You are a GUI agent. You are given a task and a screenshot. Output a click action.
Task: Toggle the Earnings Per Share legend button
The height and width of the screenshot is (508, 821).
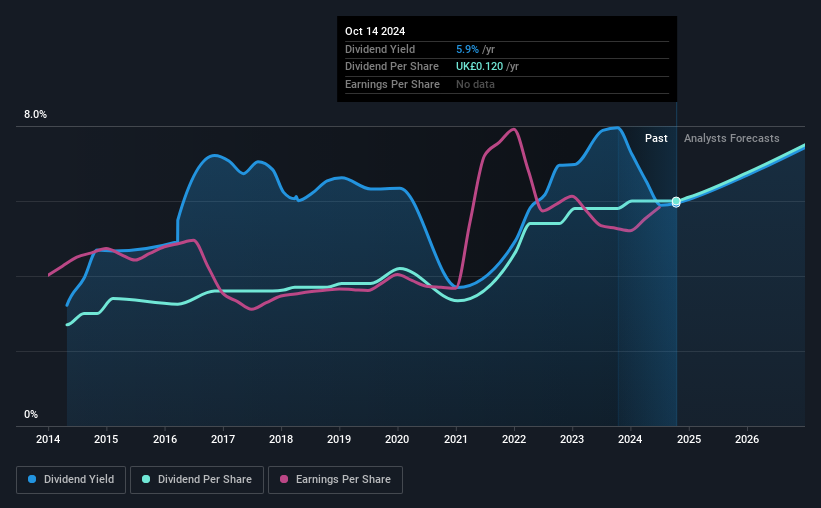click(335, 480)
